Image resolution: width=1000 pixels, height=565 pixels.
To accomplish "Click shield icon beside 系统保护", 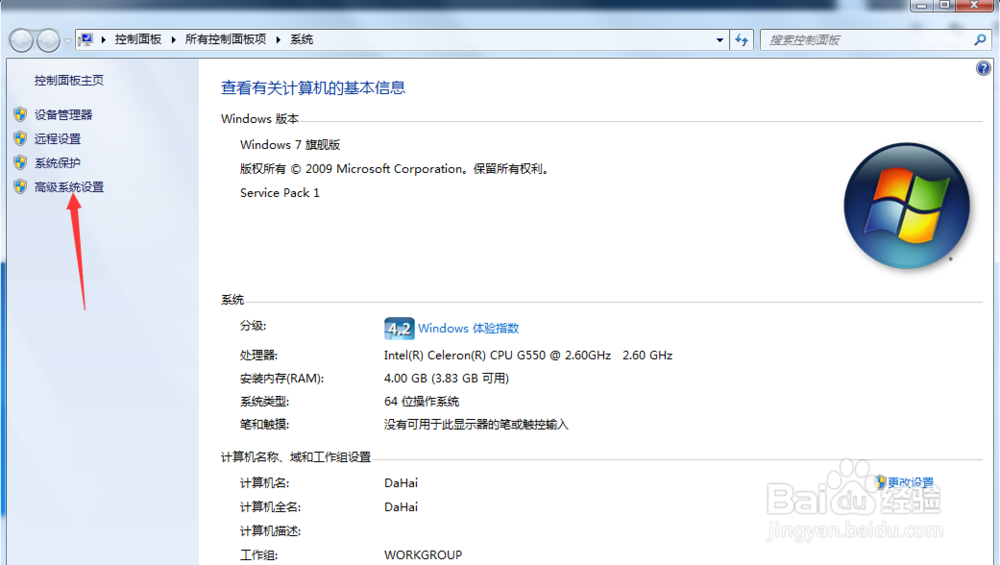I will coord(20,163).
